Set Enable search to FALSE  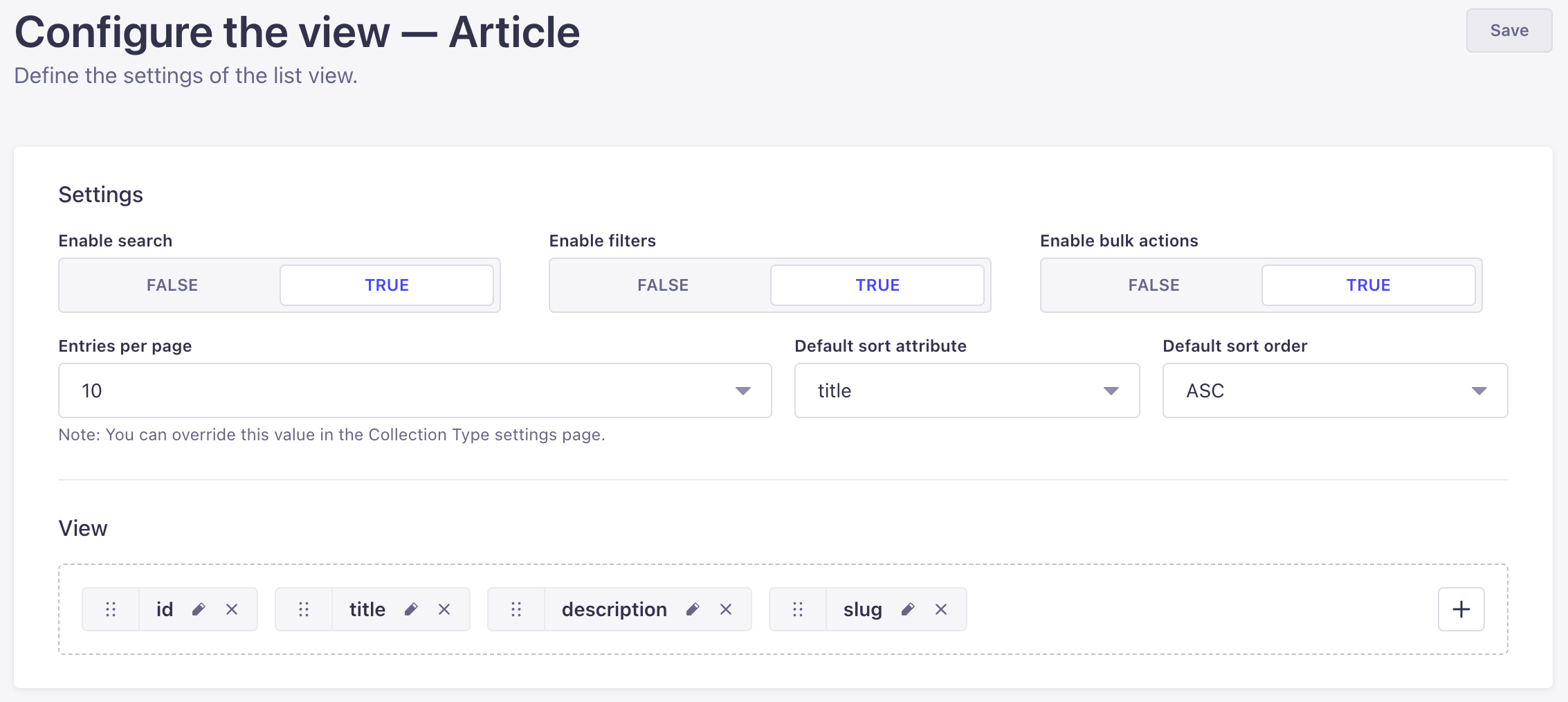pyautogui.click(x=172, y=285)
